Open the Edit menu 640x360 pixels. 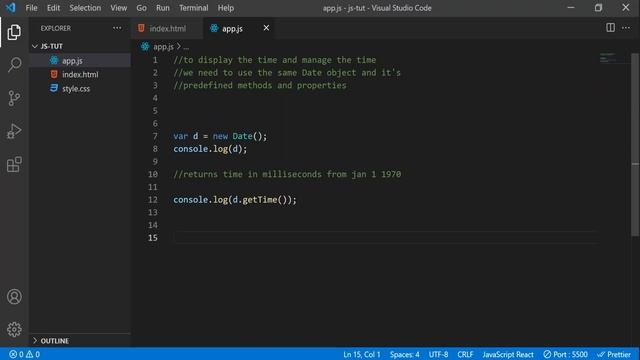[x=53, y=8]
